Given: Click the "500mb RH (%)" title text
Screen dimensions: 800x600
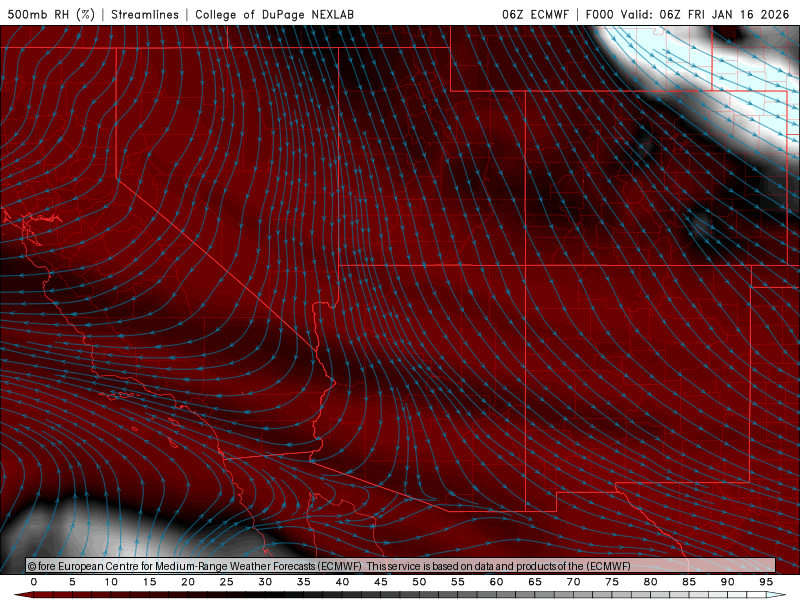Looking at the screenshot, I should point(51,14).
